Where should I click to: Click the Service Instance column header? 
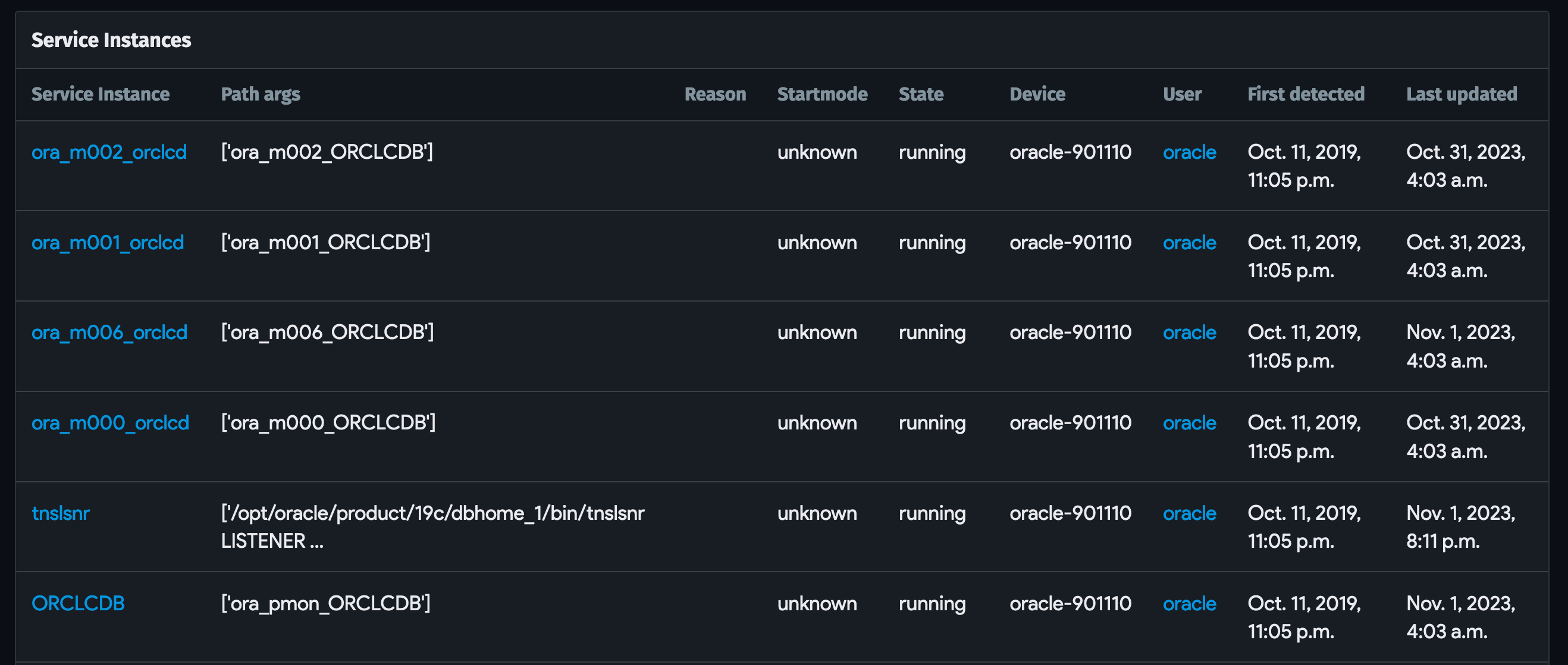(101, 95)
